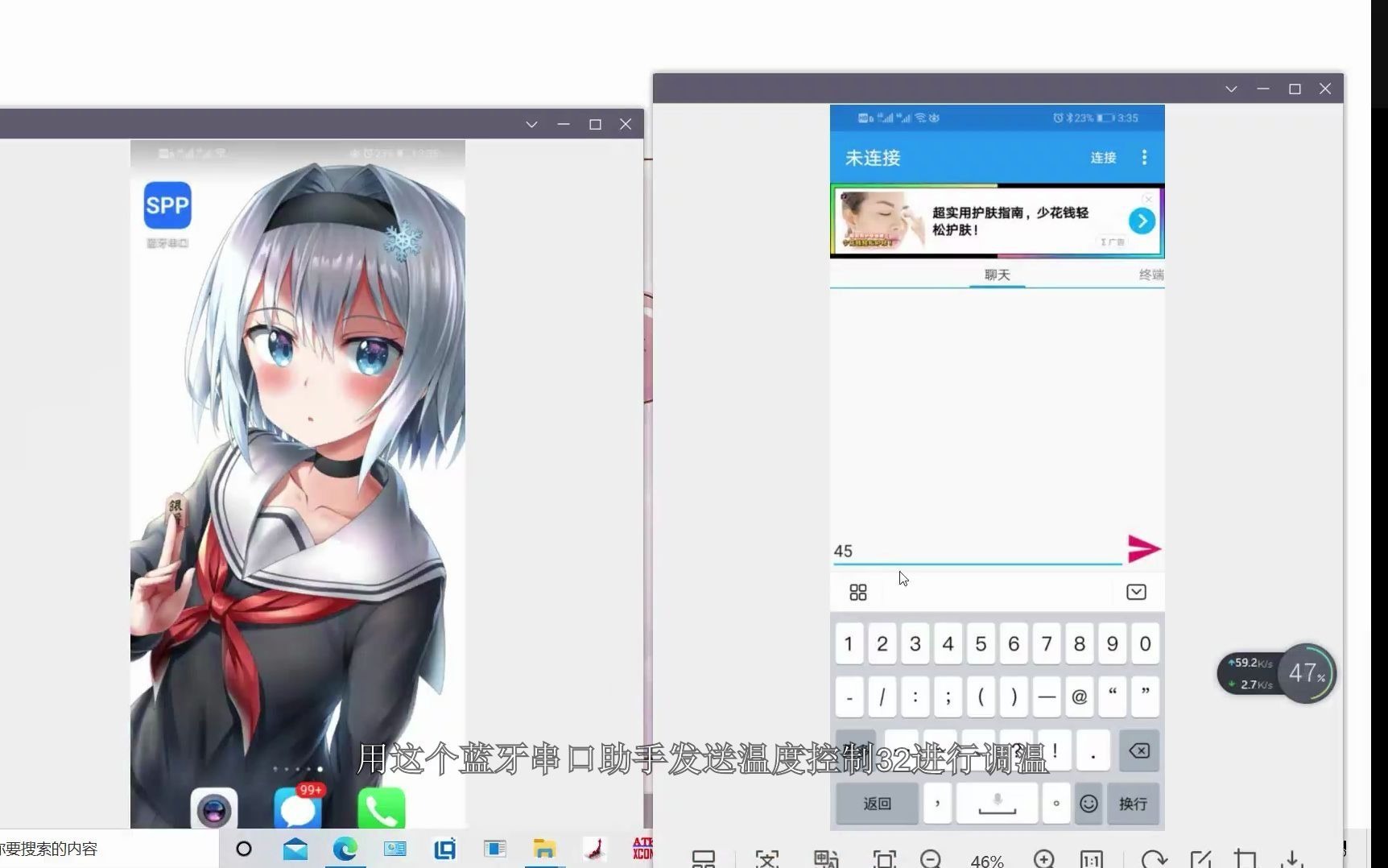
Task: Tap the 返回 key on the keyboard
Action: [877, 804]
